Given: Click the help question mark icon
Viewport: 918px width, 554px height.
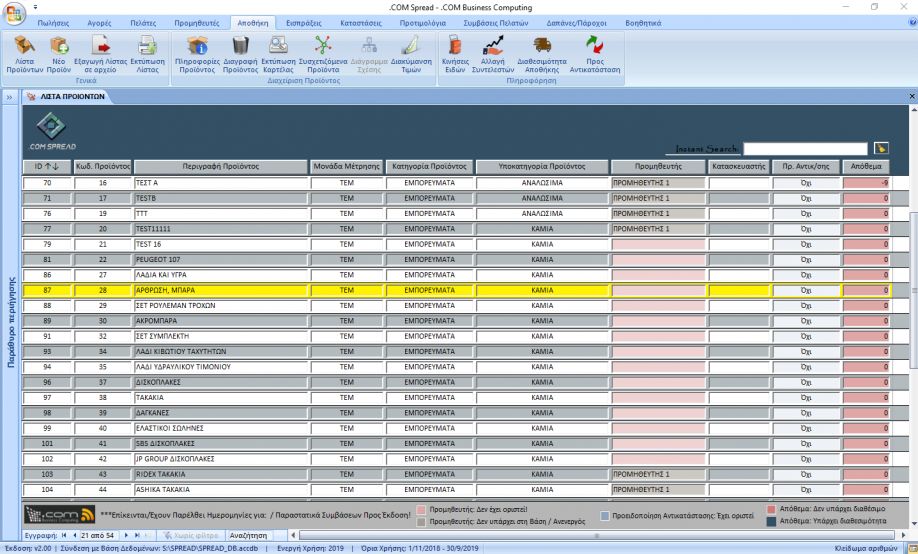Looking at the screenshot, I should click(x=912, y=22).
